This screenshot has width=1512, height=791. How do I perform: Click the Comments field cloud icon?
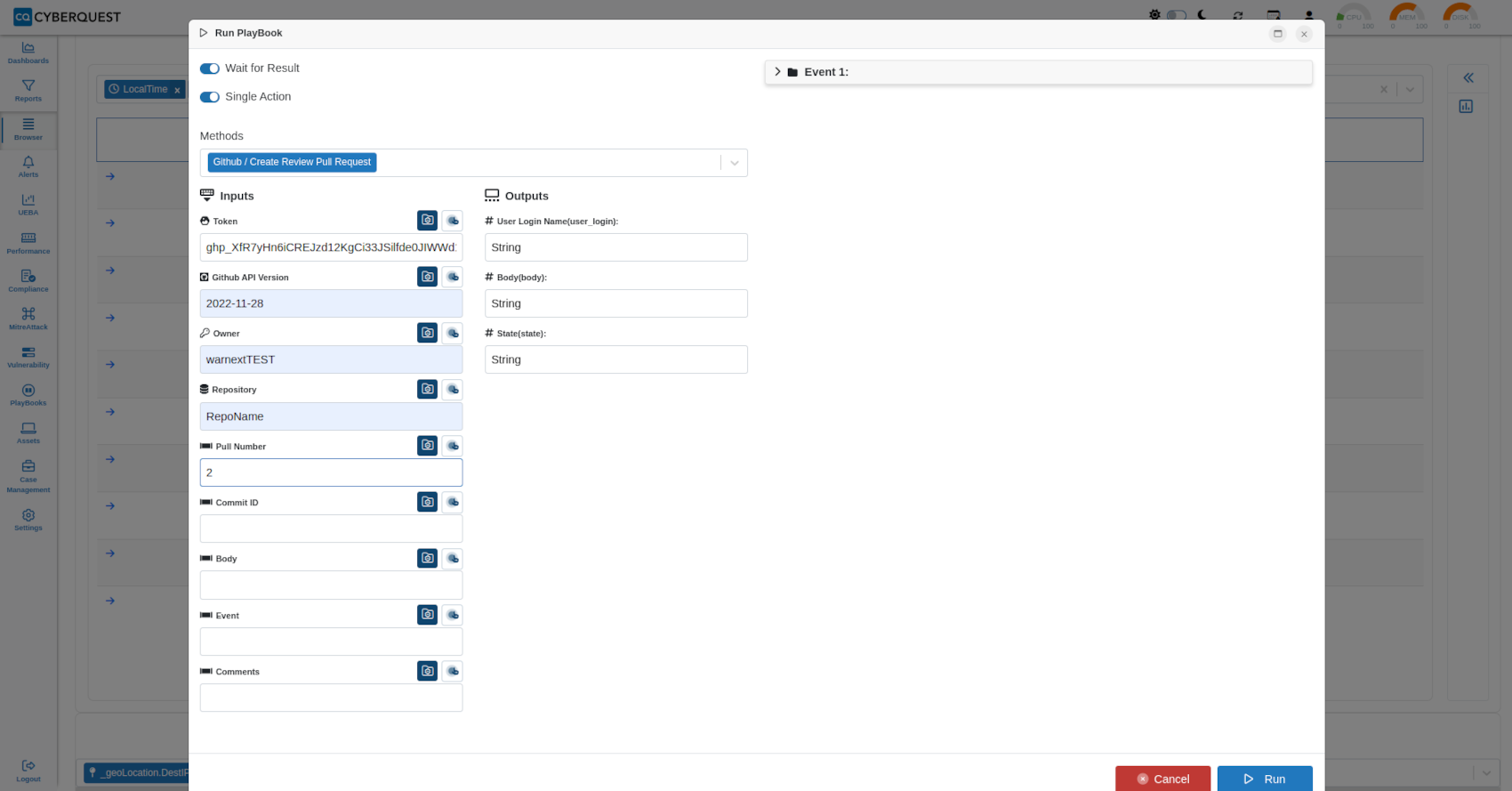(x=453, y=671)
